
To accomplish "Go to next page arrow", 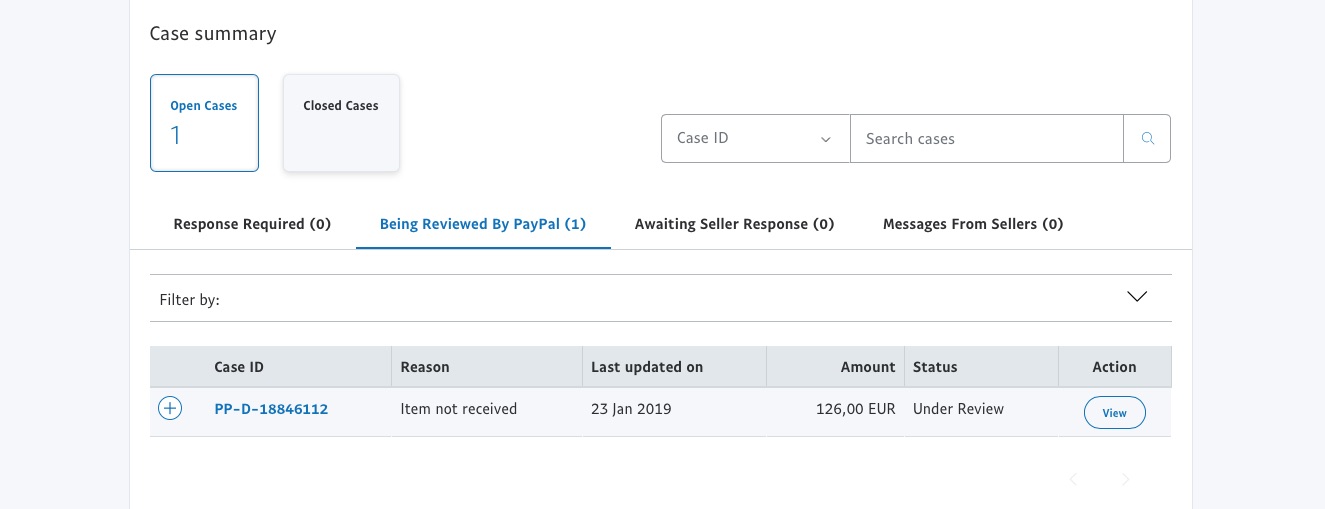I will 1125,480.
